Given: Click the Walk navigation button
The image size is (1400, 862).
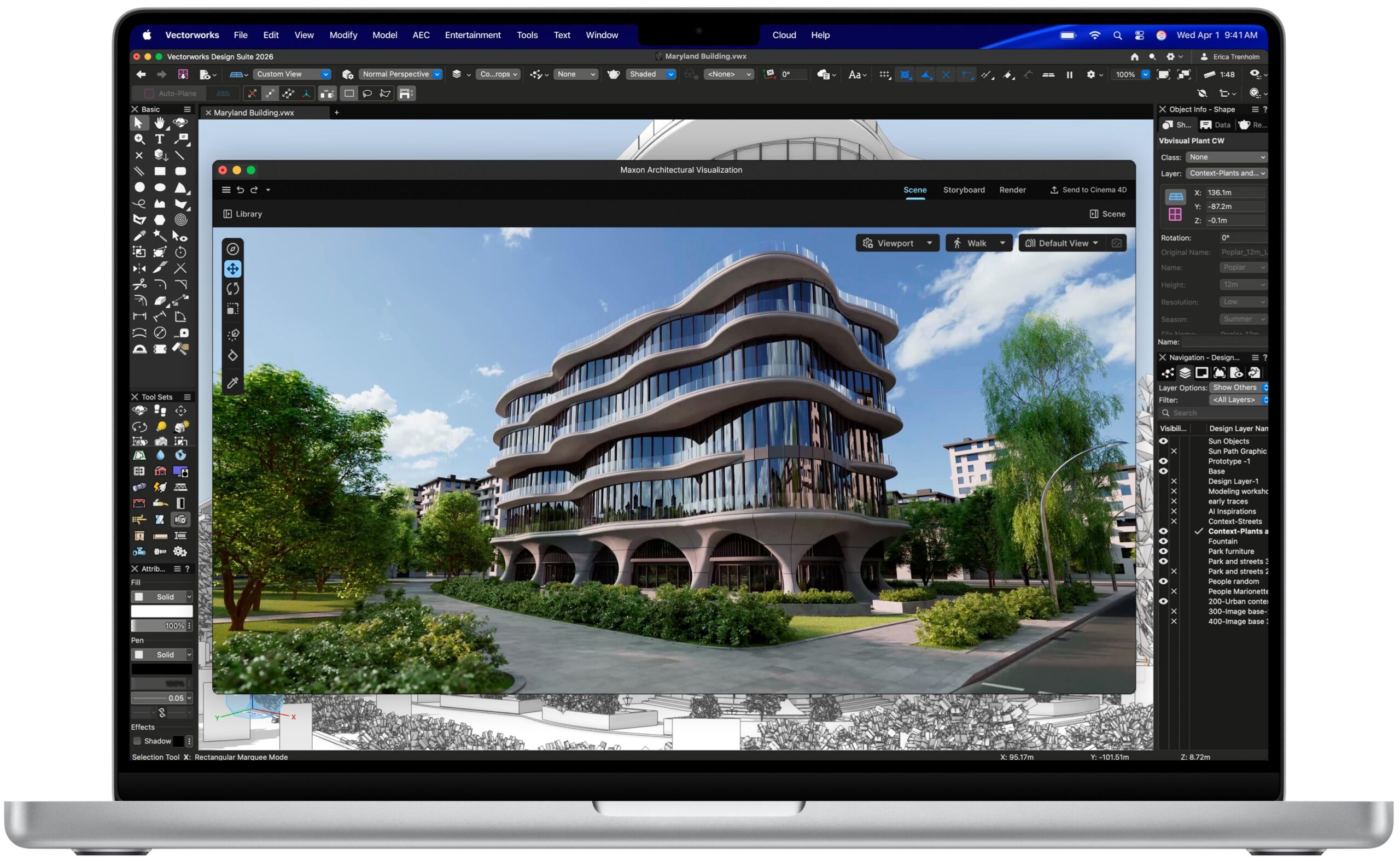Looking at the screenshot, I should [976, 242].
